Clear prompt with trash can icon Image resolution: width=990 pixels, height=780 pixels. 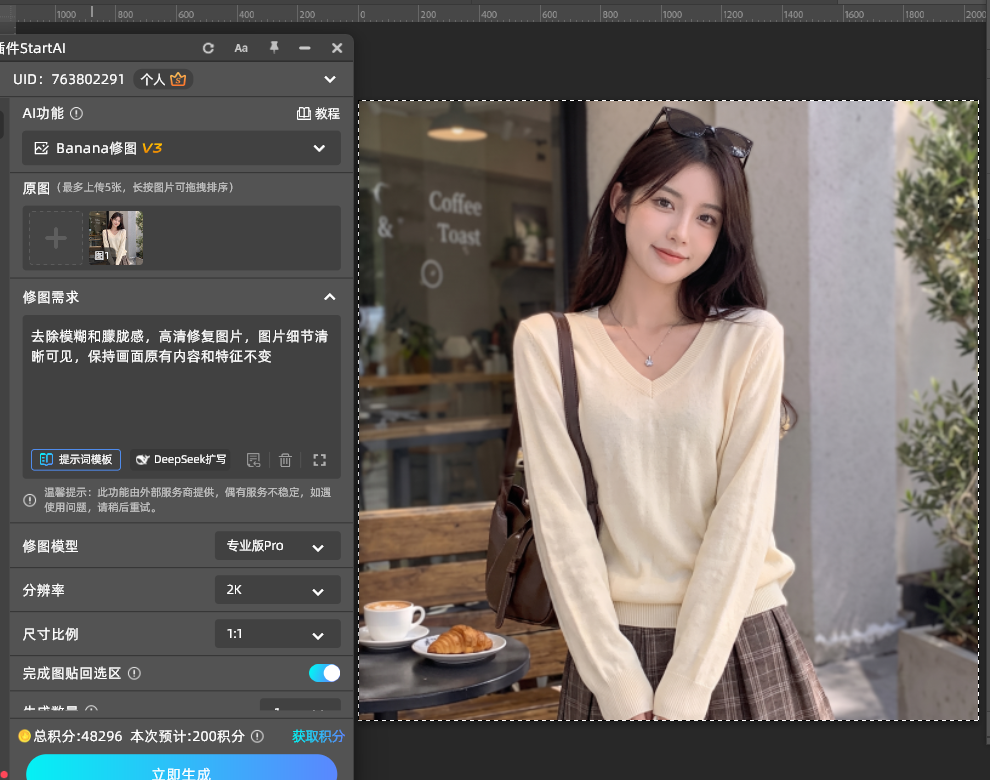coord(285,460)
